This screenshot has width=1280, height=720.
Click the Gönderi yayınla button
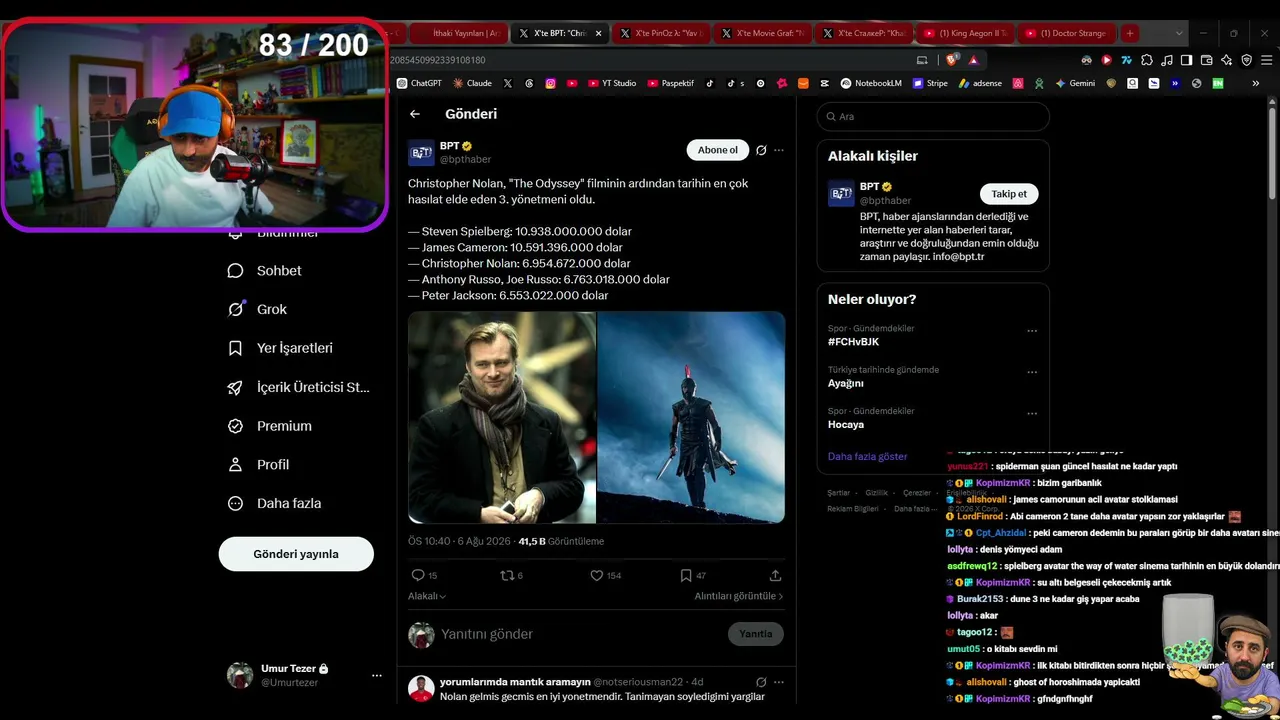click(x=296, y=554)
